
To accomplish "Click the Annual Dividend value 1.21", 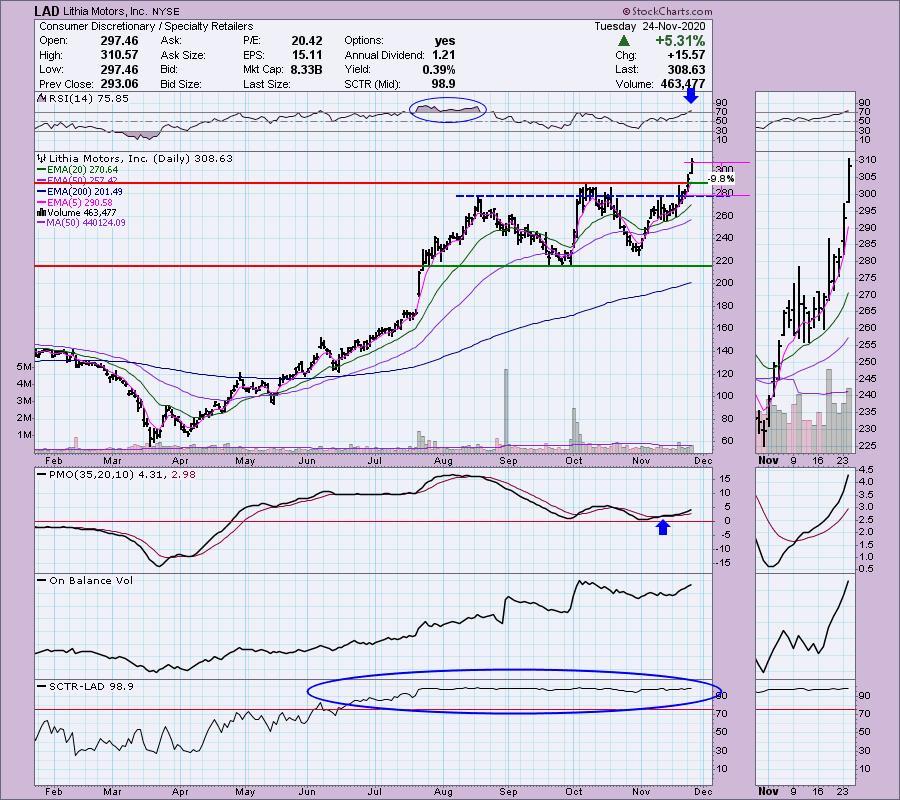I will point(444,55).
